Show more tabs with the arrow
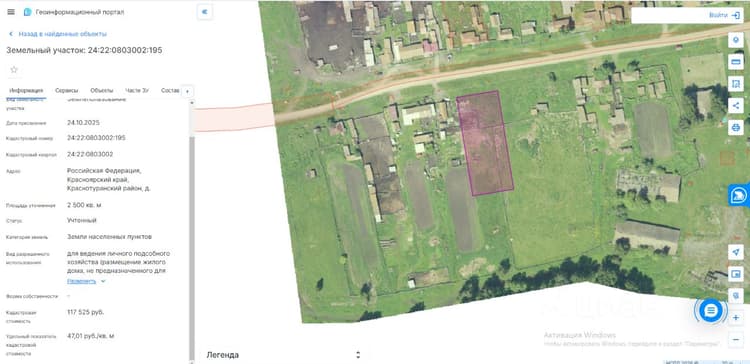Screen dimensions: 750x364 pyautogui.click(x=188, y=91)
